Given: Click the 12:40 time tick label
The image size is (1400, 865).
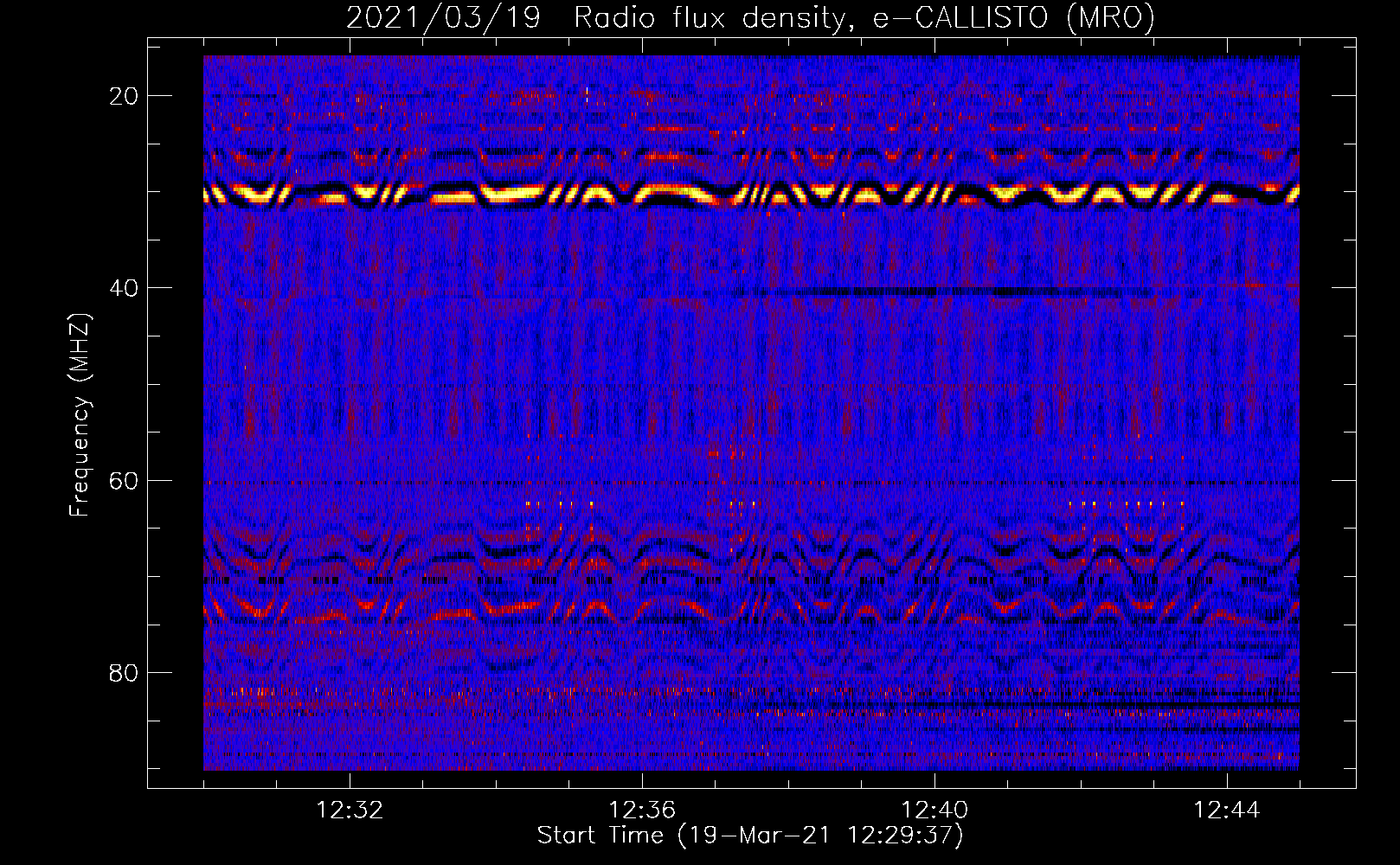Looking at the screenshot, I should (x=934, y=811).
